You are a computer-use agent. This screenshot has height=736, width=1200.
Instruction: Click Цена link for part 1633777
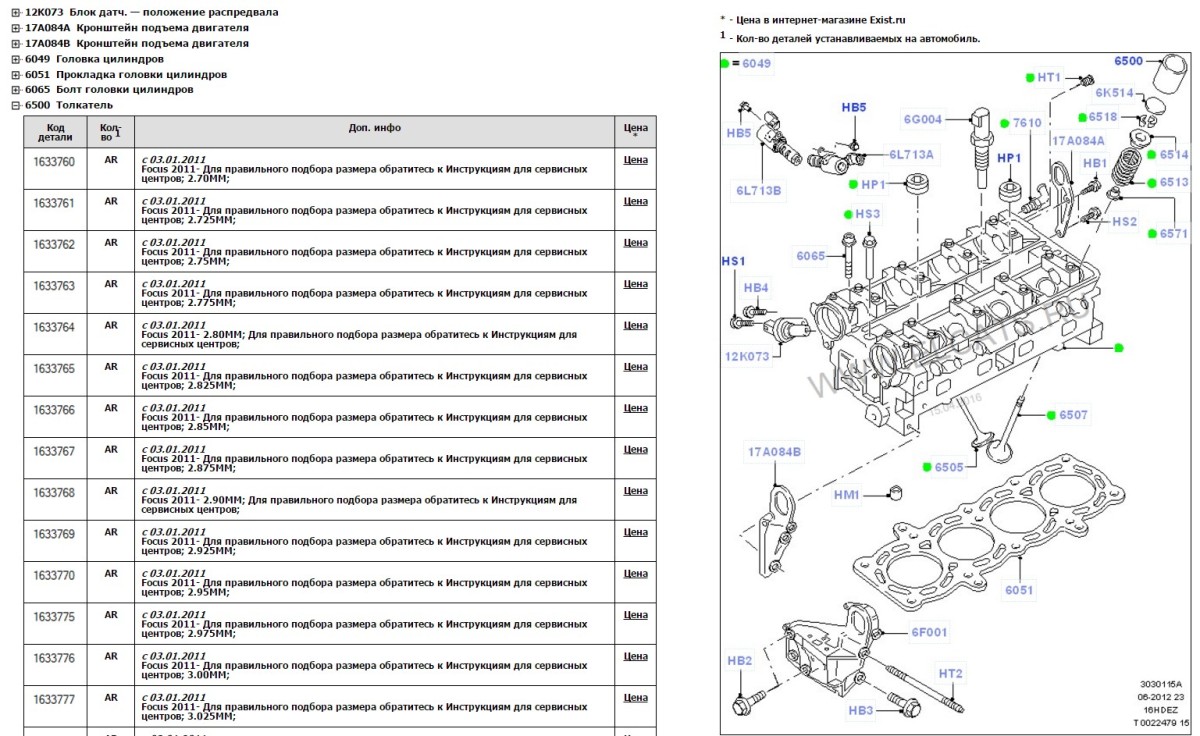(x=635, y=698)
